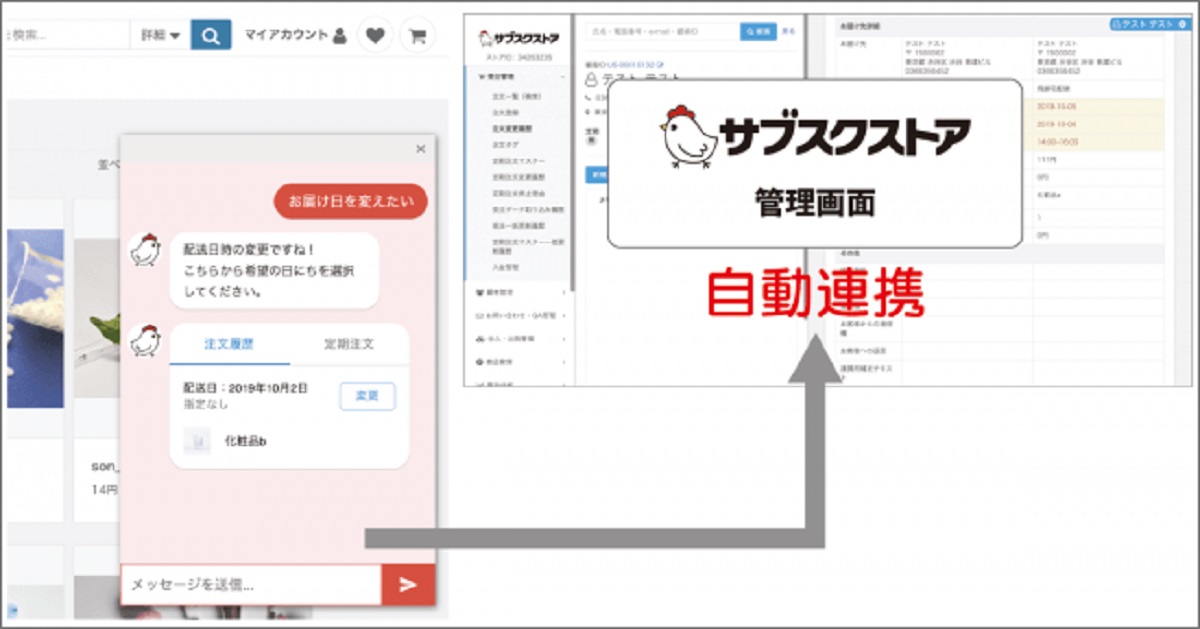Click the 戻る link in admin screen
Image resolution: width=1200 pixels, height=629 pixels.
point(788,32)
